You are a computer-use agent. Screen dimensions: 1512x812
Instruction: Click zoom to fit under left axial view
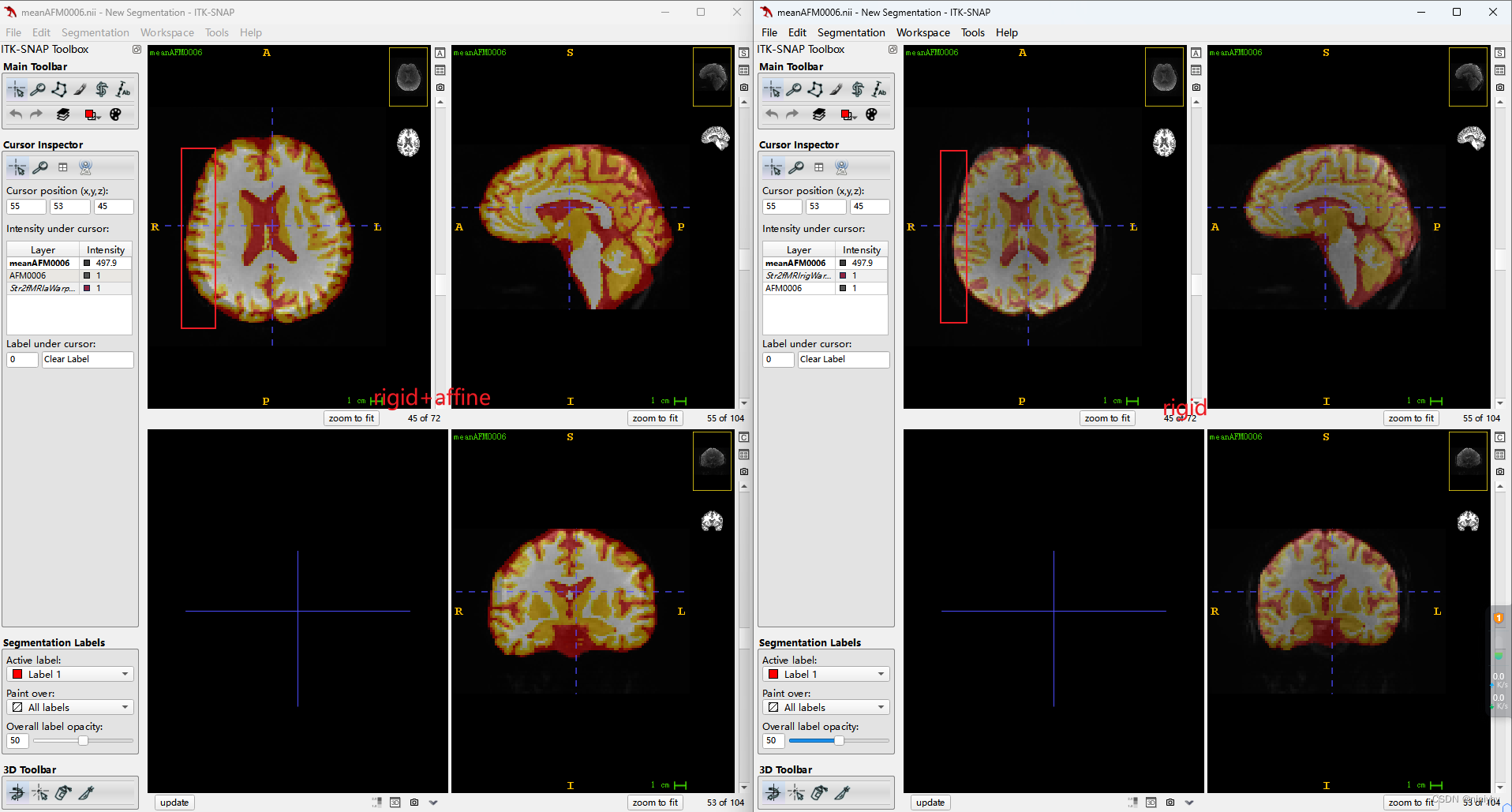(351, 418)
